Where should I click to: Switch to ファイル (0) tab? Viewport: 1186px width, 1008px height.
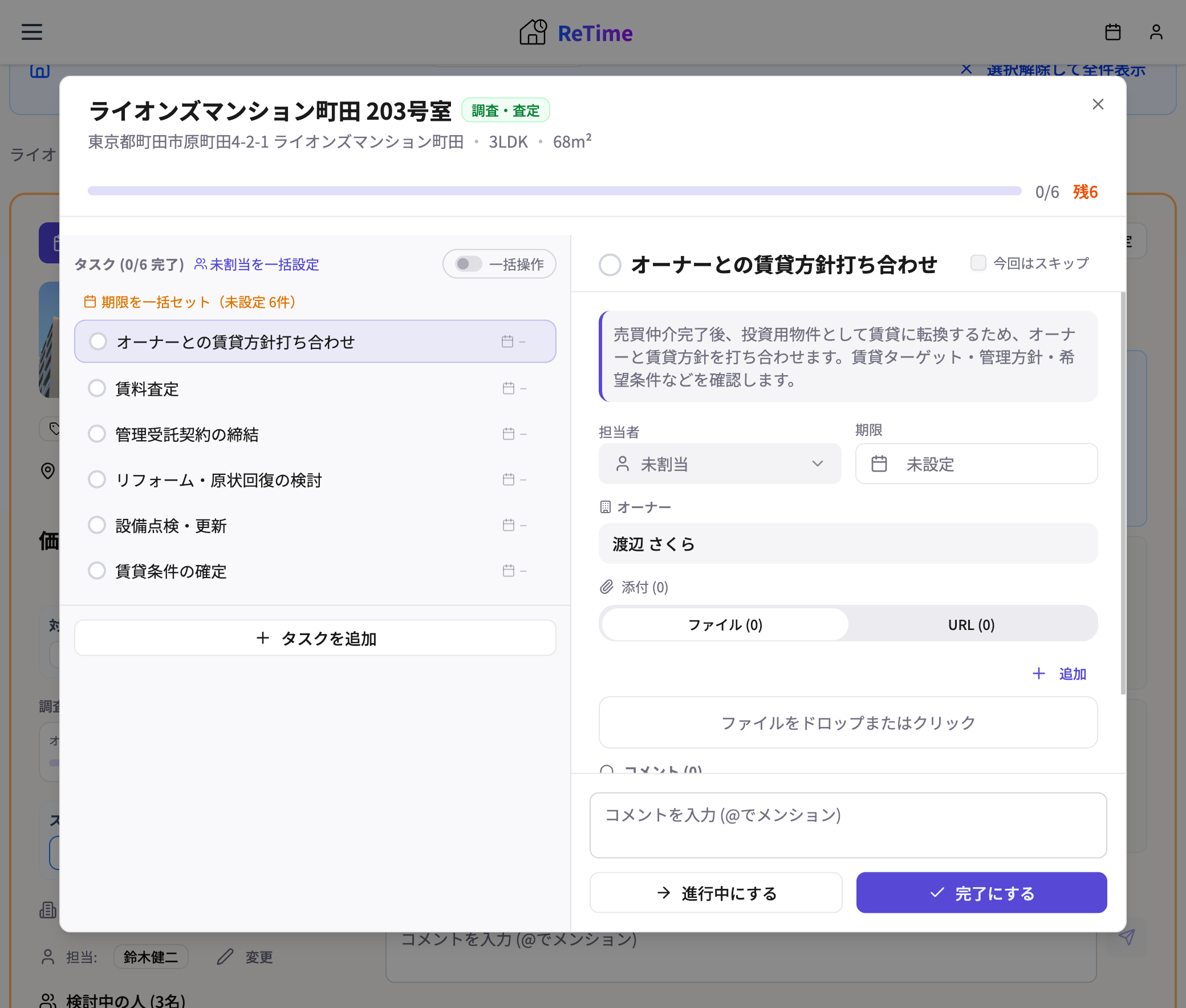[725, 624]
